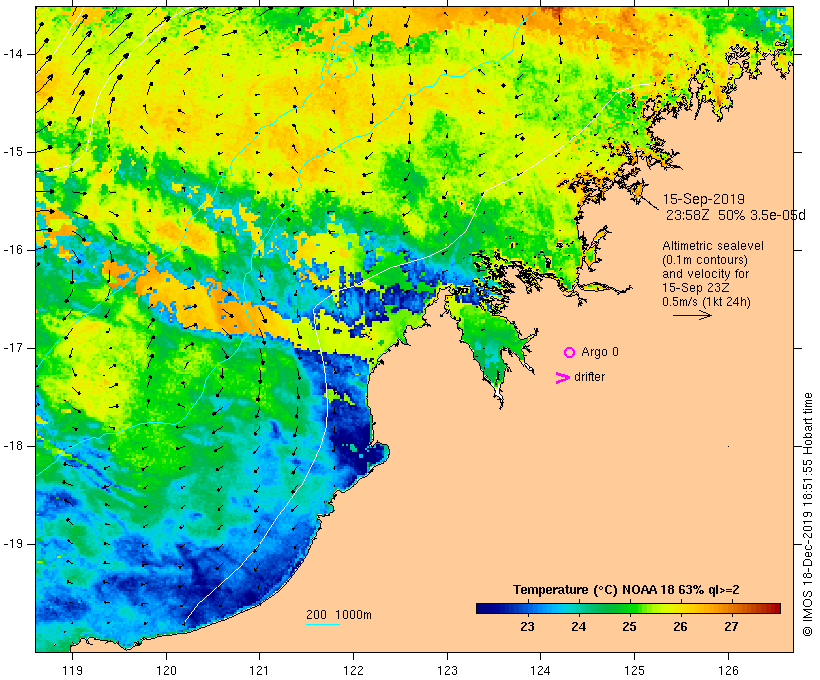
Task: Click the temperature color bar legend
Action: (628, 608)
